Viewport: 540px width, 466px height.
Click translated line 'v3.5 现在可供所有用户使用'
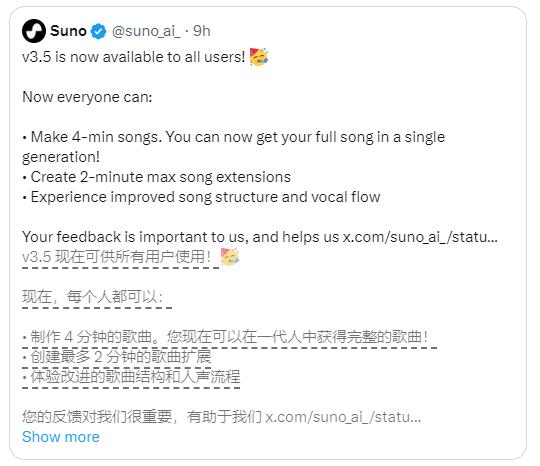116,257
